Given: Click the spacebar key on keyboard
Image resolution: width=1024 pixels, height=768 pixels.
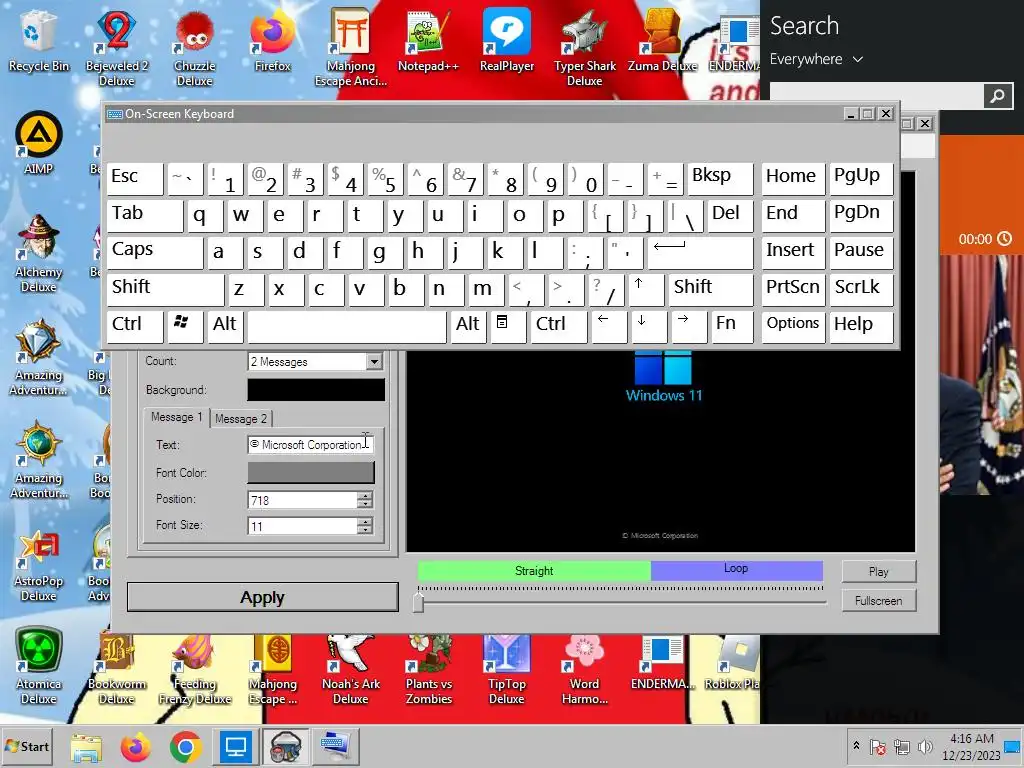Looking at the screenshot, I should coord(347,327).
